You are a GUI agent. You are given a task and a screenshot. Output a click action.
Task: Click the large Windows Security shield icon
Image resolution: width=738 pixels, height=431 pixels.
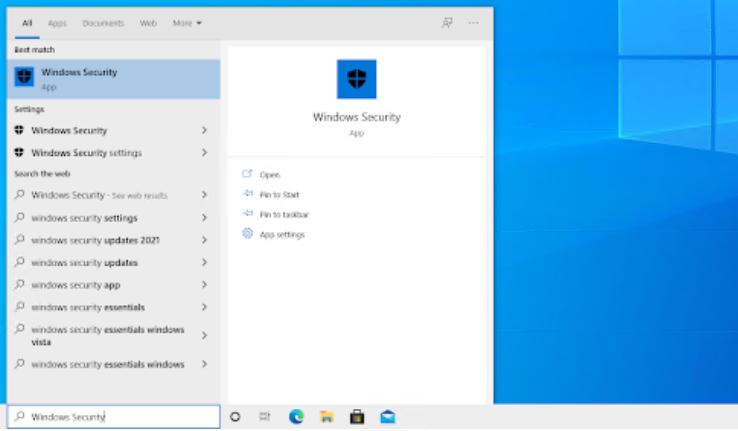[x=356, y=80]
